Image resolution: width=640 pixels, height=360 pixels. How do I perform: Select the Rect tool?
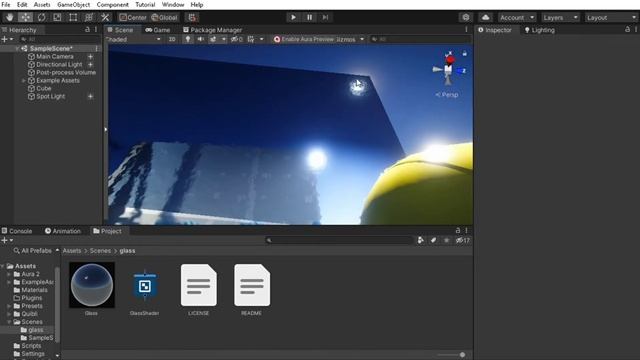click(73, 17)
